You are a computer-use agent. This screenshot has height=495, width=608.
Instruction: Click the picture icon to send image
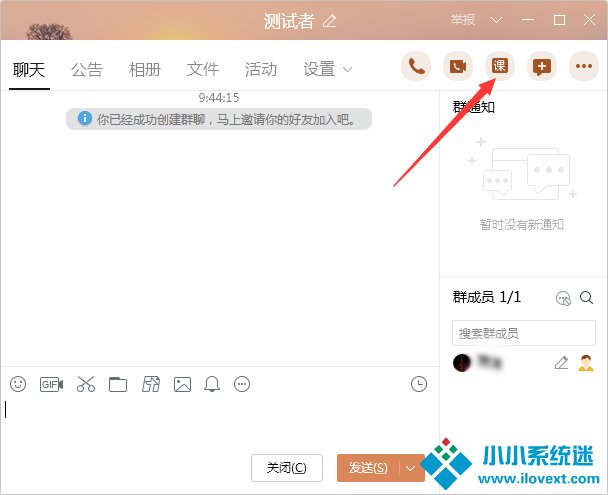coord(182,384)
